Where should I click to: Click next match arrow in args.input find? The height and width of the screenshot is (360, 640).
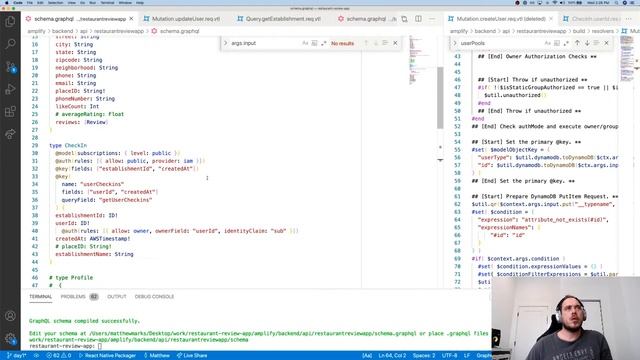coord(376,43)
